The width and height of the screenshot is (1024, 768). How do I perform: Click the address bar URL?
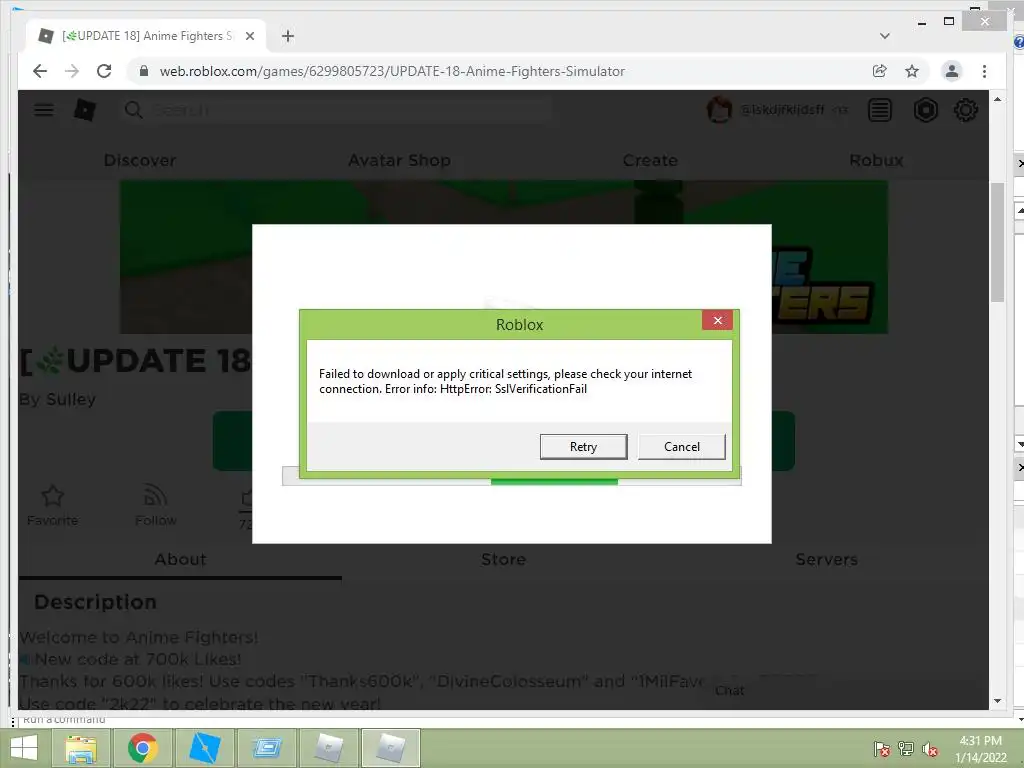click(392, 71)
